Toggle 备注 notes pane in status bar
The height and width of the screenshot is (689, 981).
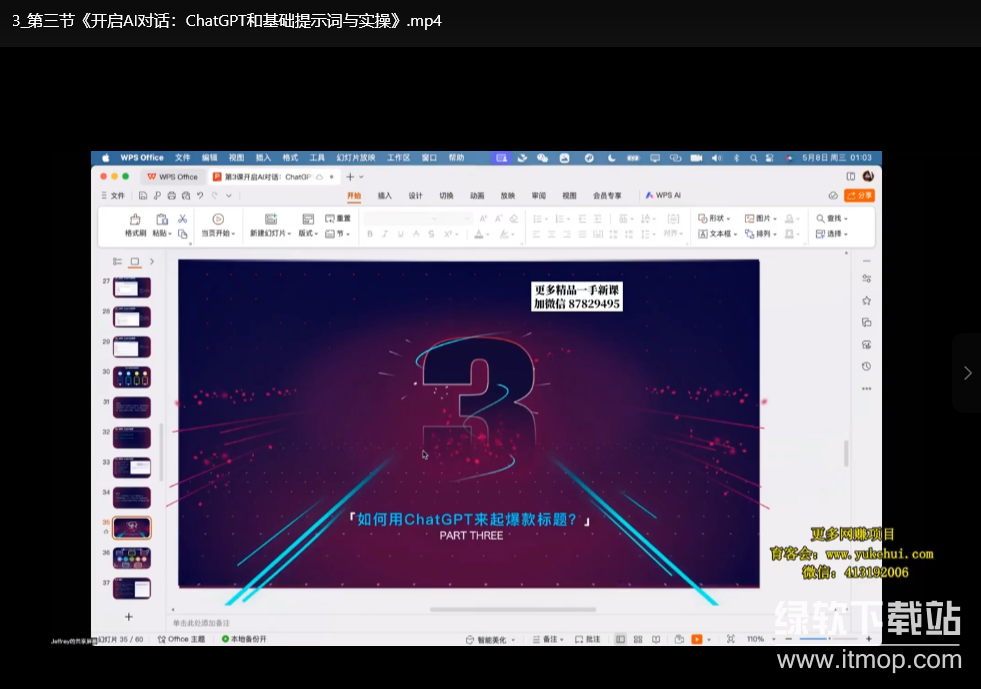(x=547, y=639)
